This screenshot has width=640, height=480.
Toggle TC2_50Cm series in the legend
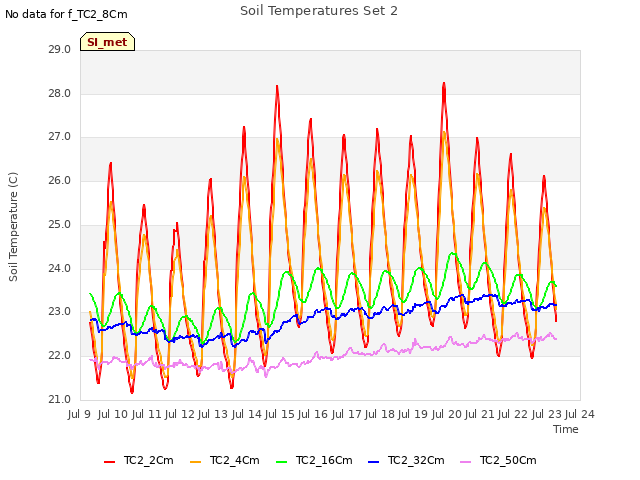[498, 460]
